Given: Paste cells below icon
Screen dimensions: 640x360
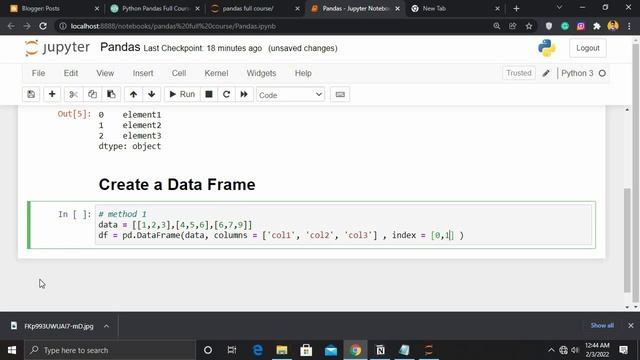Looking at the screenshot, I should [111, 94].
